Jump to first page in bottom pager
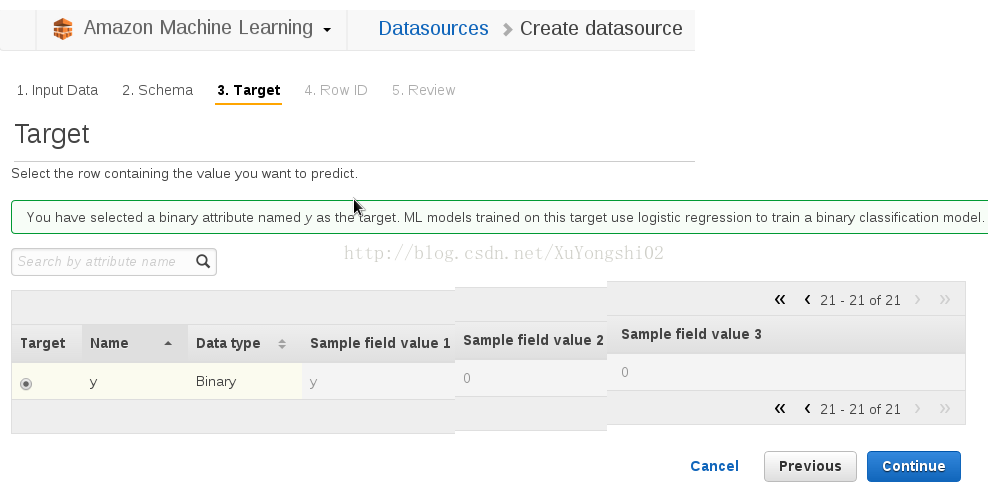This screenshot has width=988, height=485. pos(780,409)
